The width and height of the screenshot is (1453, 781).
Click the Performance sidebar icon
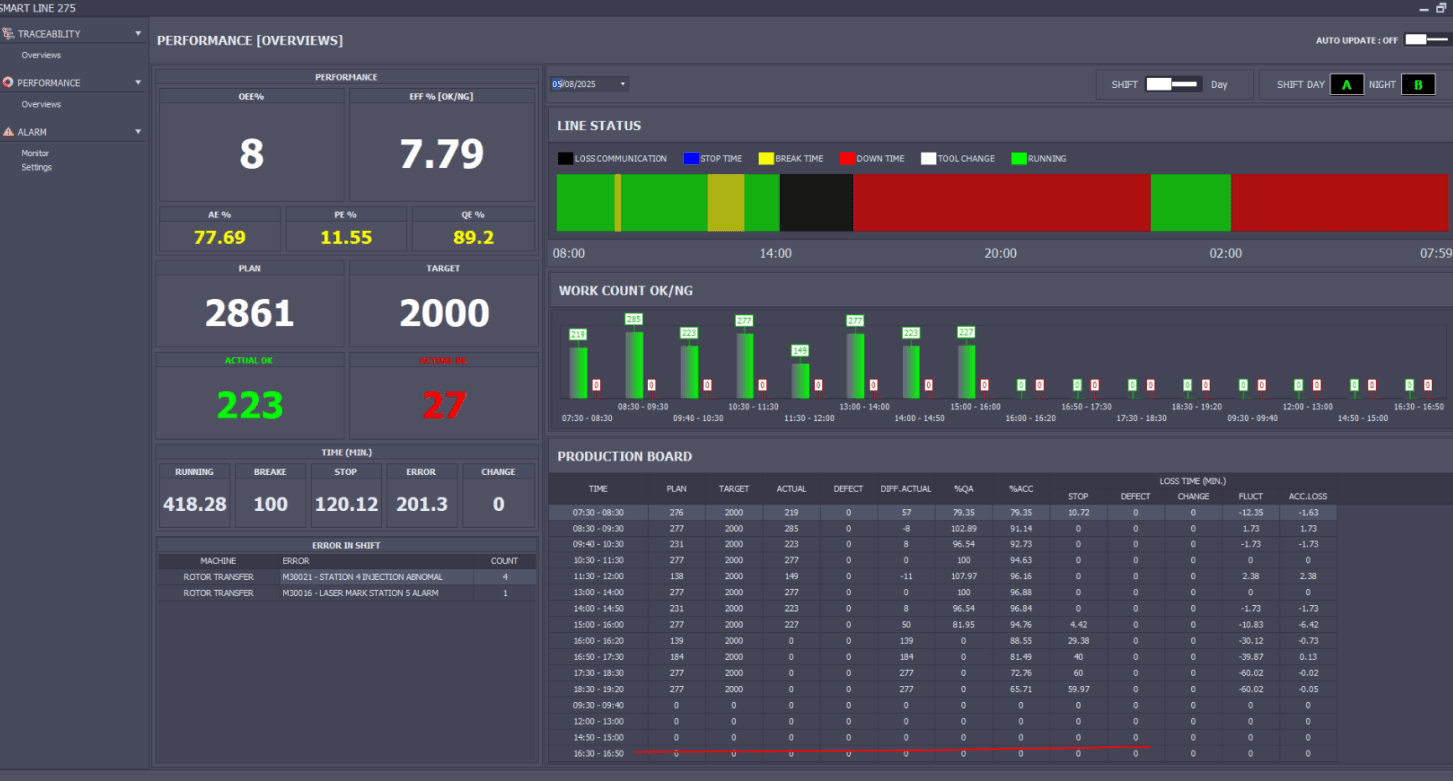coord(8,82)
